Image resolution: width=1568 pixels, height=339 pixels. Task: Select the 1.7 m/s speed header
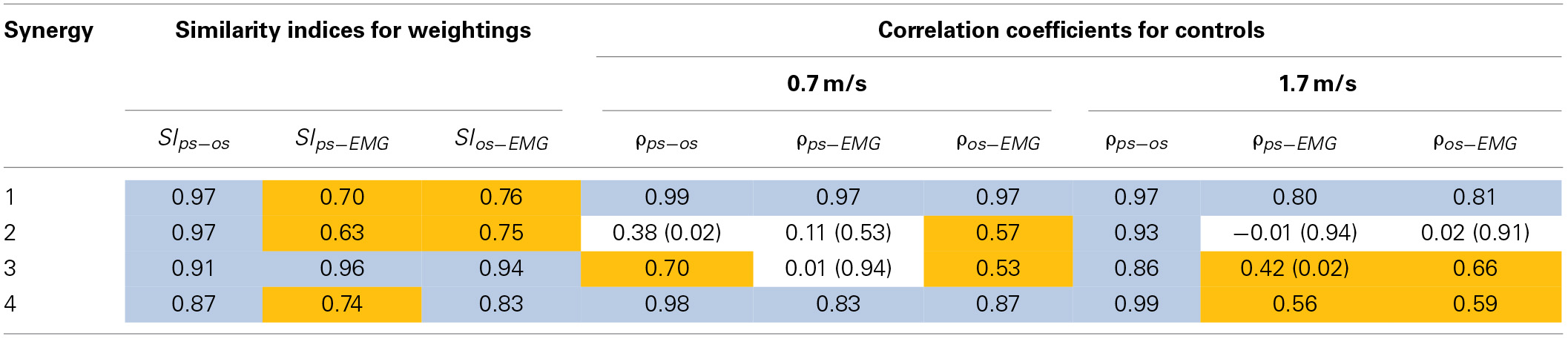[1317, 84]
